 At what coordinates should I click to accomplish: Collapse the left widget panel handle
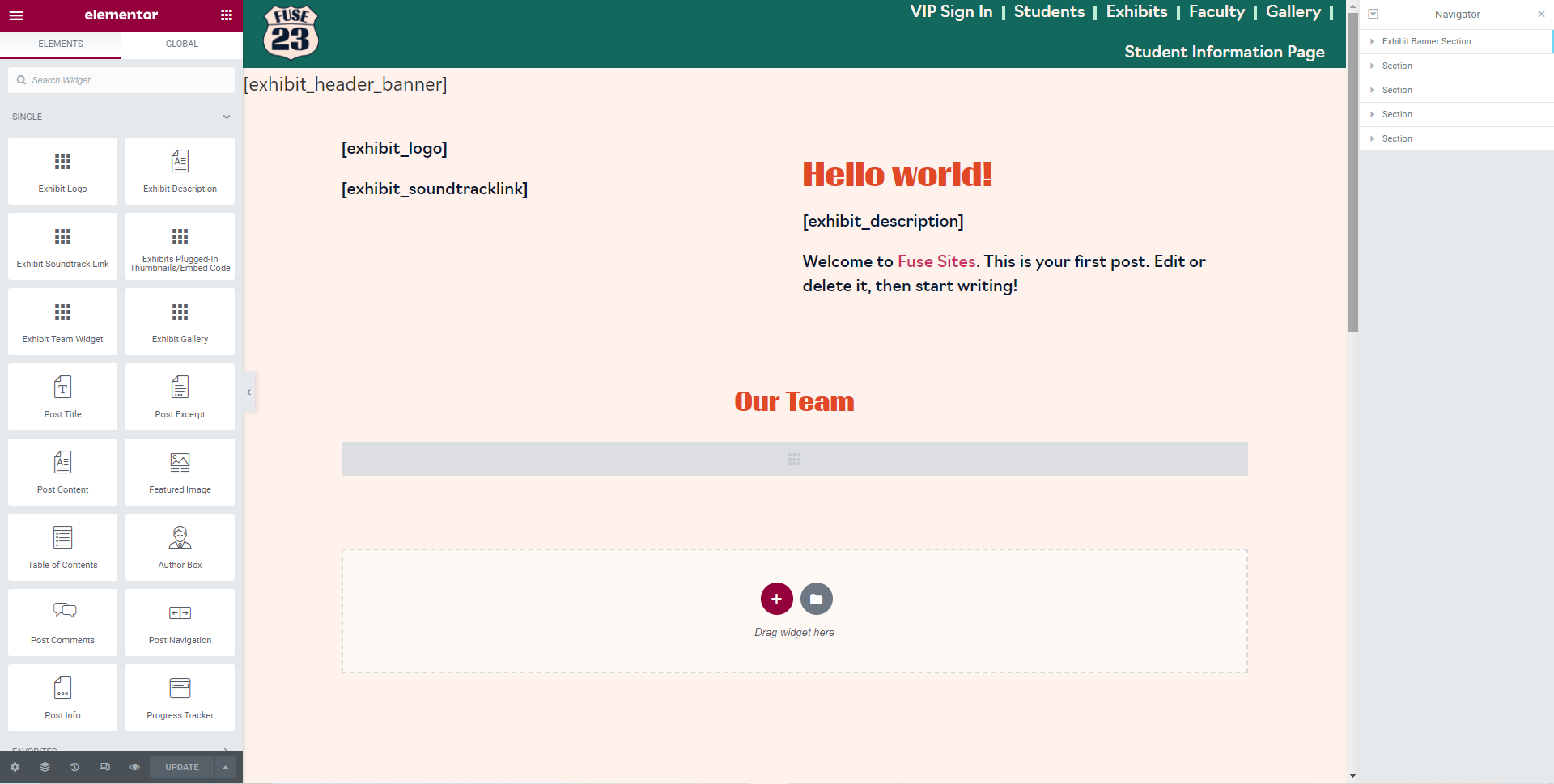click(x=249, y=392)
